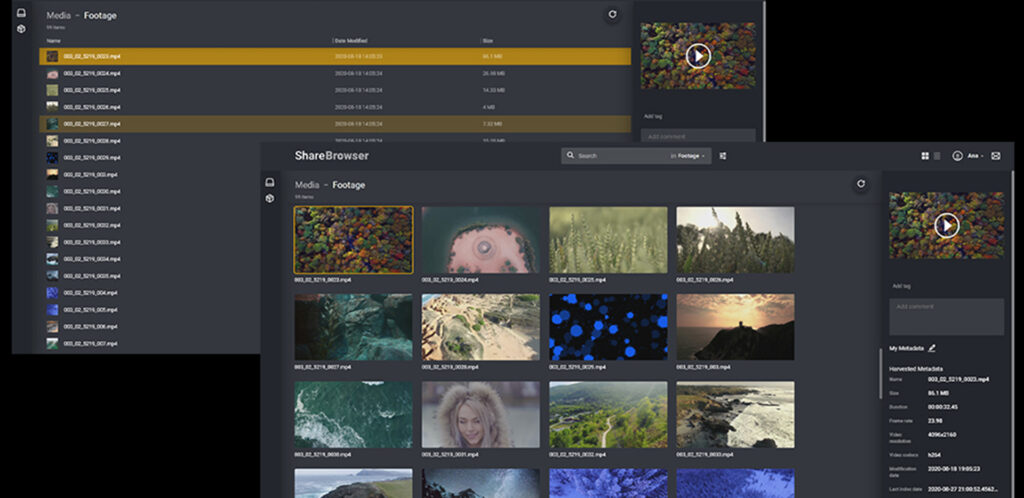Select the underwater kelp thumbnail 0027
Viewport: 1024px width, 498px height.
click(353, 327)
